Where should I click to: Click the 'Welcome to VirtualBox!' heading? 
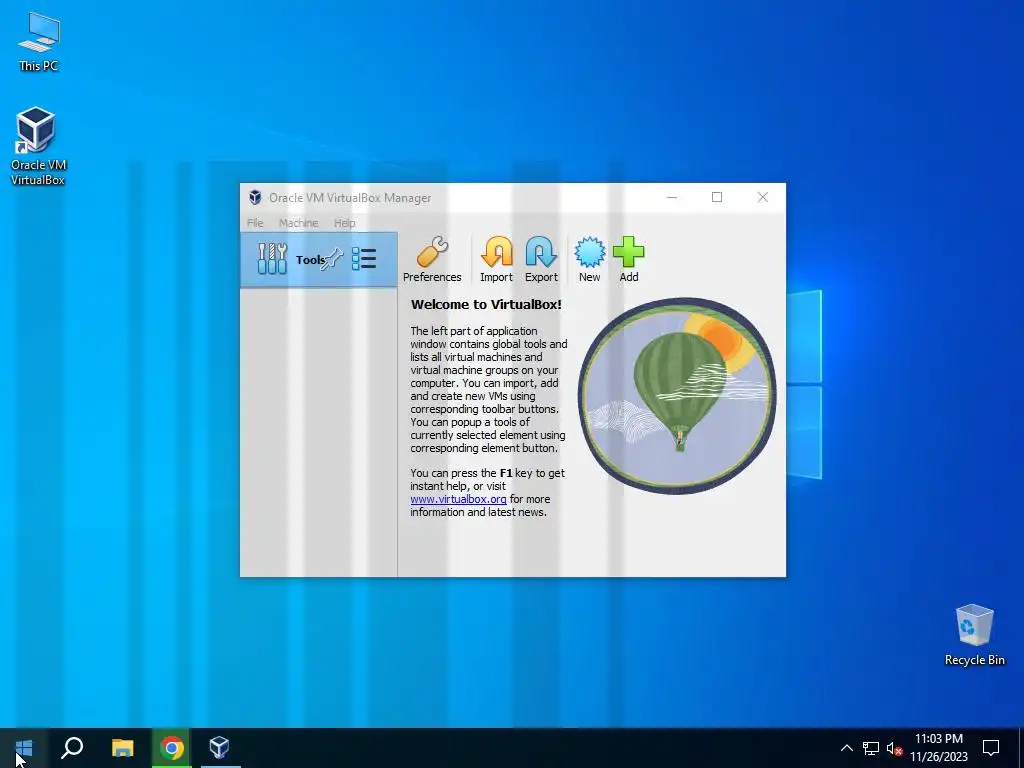click(486, 304)
